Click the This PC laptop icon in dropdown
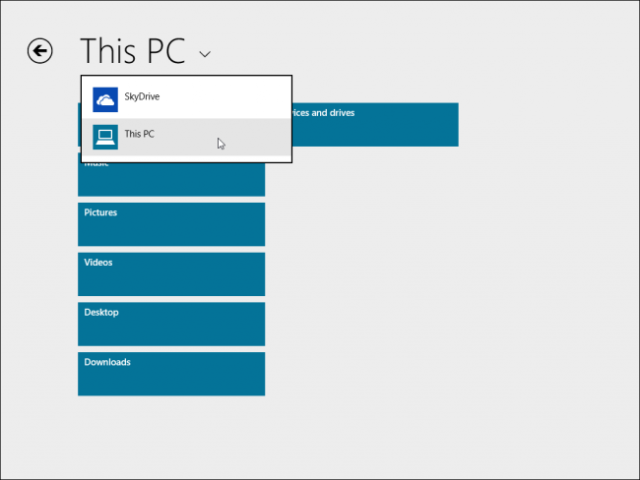This screenshot has height=480, width=640. click(x=105, y=136)
